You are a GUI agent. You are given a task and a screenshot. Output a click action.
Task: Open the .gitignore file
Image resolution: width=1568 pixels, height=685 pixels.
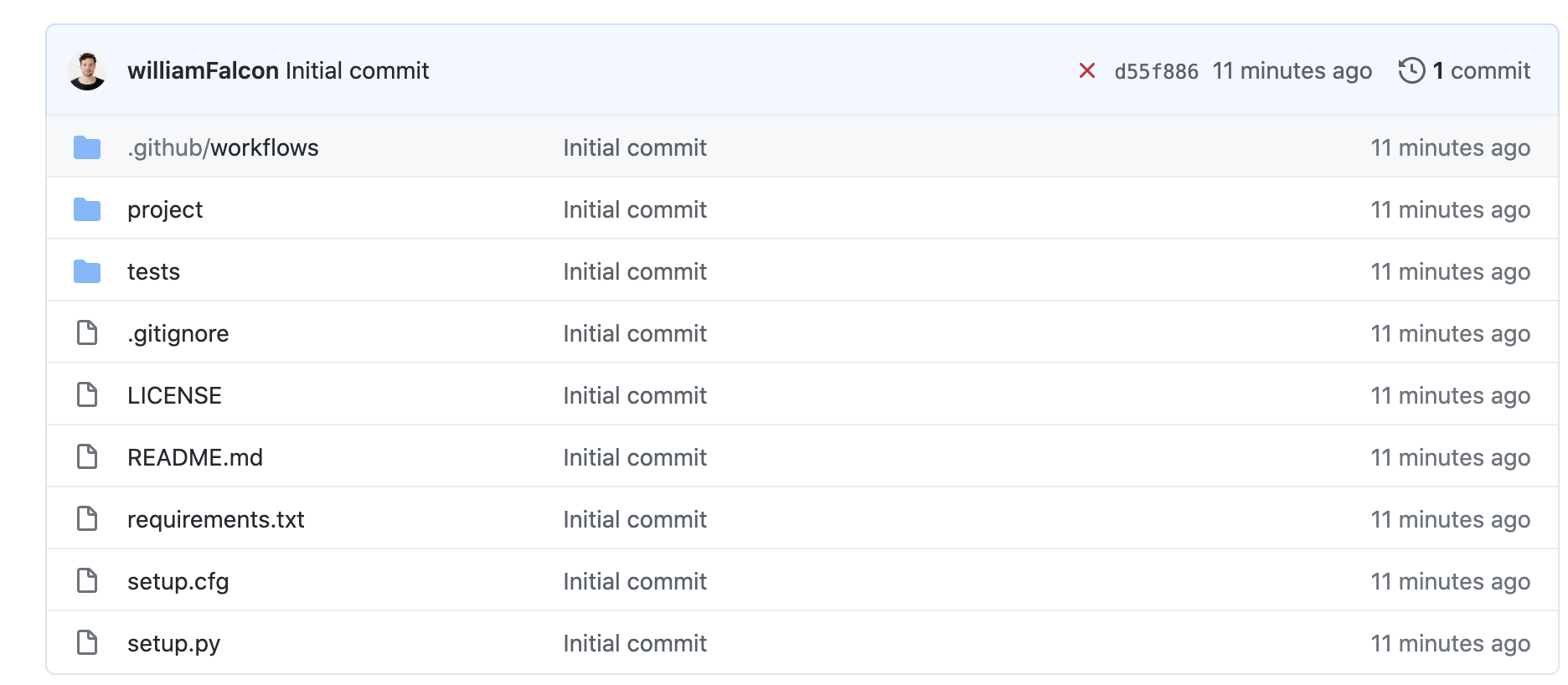[x=178, y=334]
